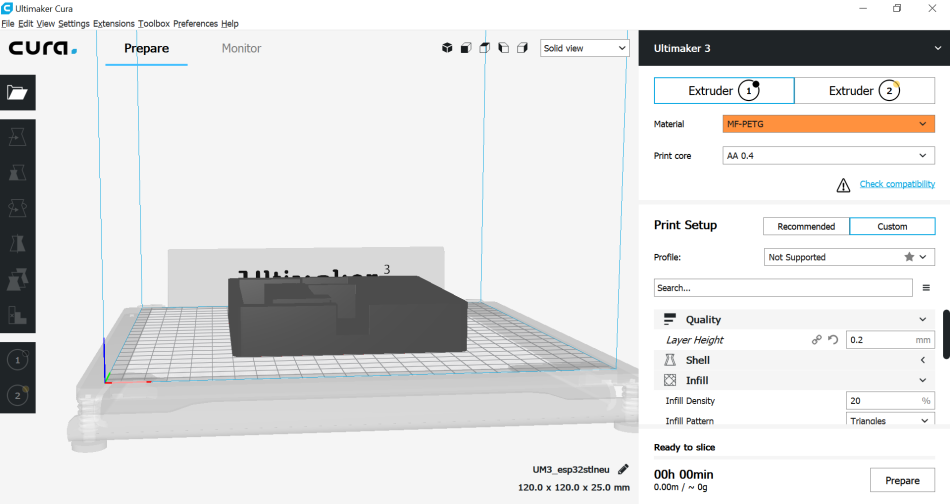Switch to the Prepare stage tab
Viewport: 950px width, 504px height.
coord(147,48)
